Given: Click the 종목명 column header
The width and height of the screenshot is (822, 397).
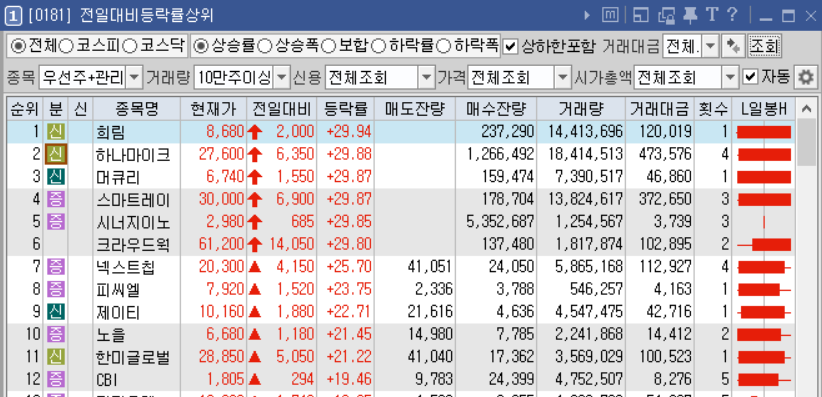Looking at the screenshot, I should (137, 109).
